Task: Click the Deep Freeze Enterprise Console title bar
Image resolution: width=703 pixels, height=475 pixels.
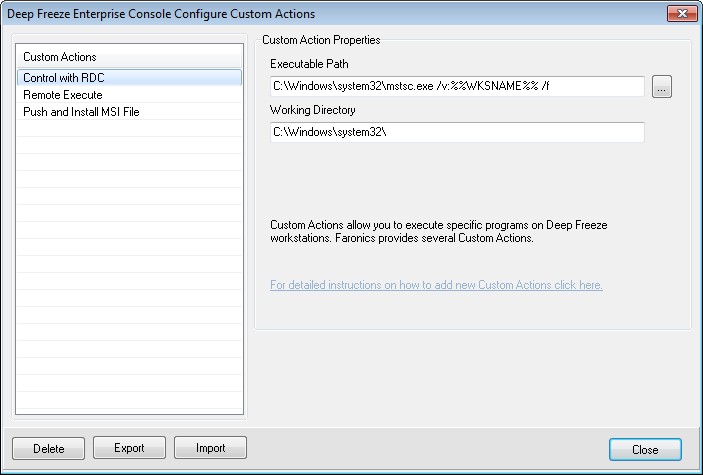Action: [300, 14]
